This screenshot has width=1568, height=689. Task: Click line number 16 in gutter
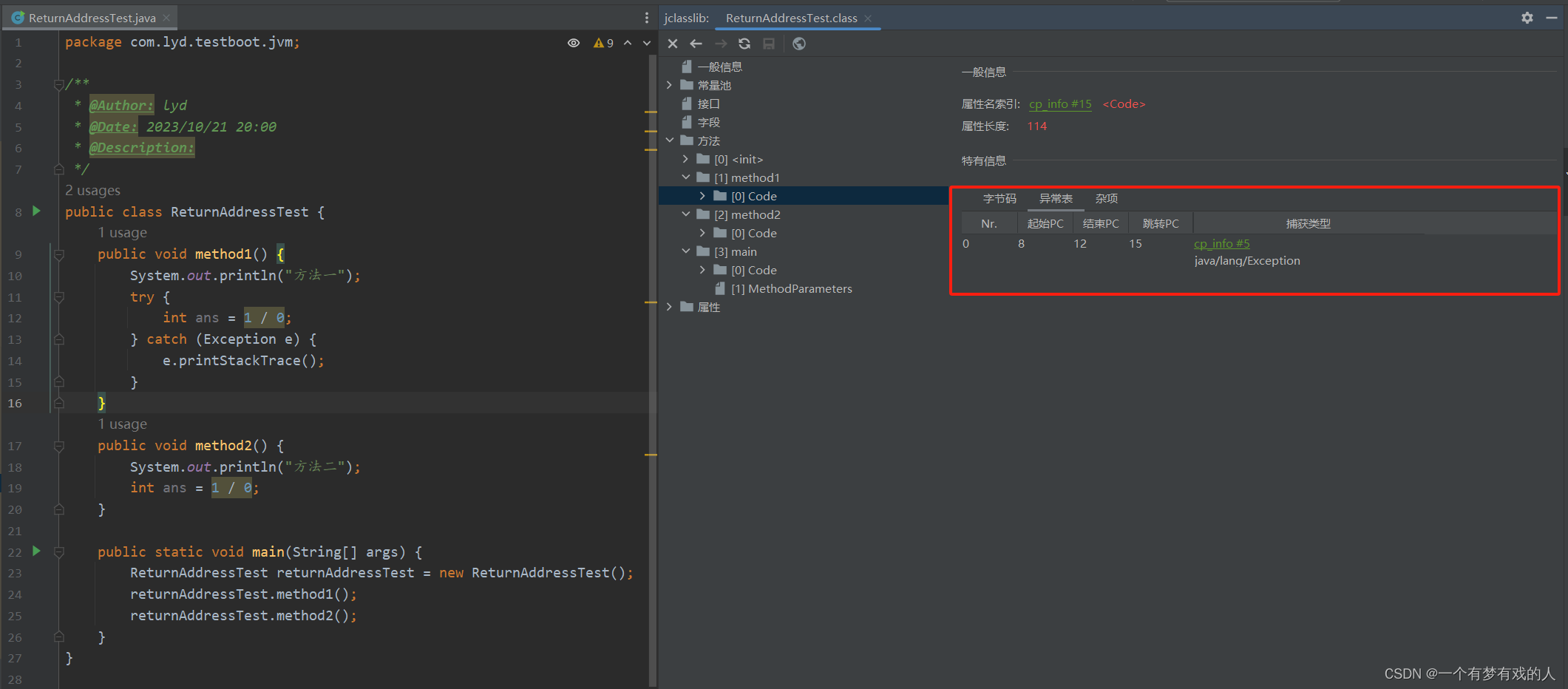15,403
